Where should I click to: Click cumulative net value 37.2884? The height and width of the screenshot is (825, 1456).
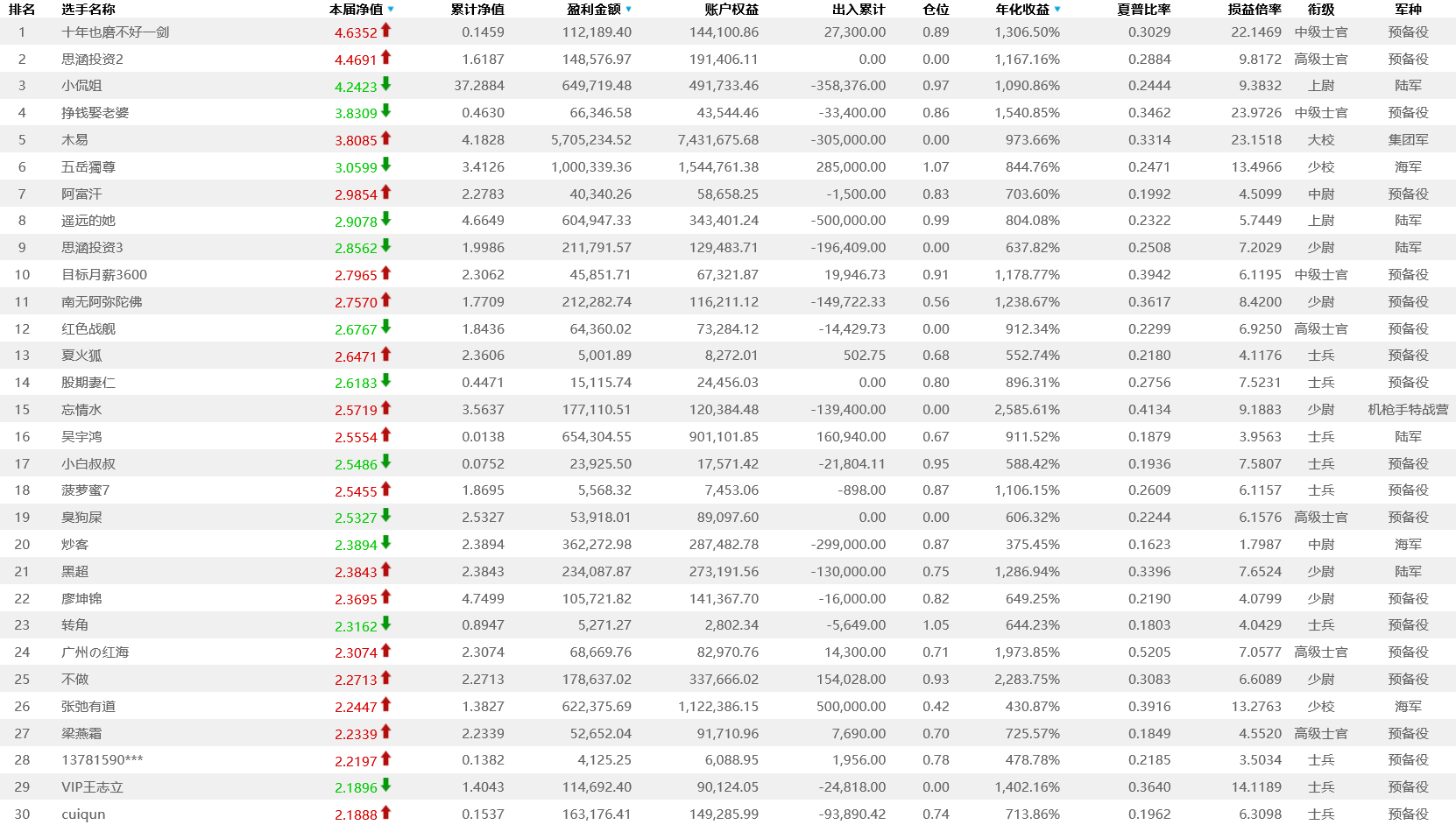point(479,86)
